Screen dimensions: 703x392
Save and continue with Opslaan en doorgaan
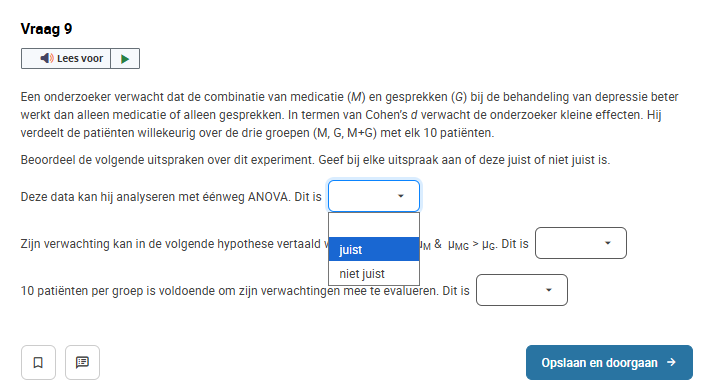click(x=609, y=362)
